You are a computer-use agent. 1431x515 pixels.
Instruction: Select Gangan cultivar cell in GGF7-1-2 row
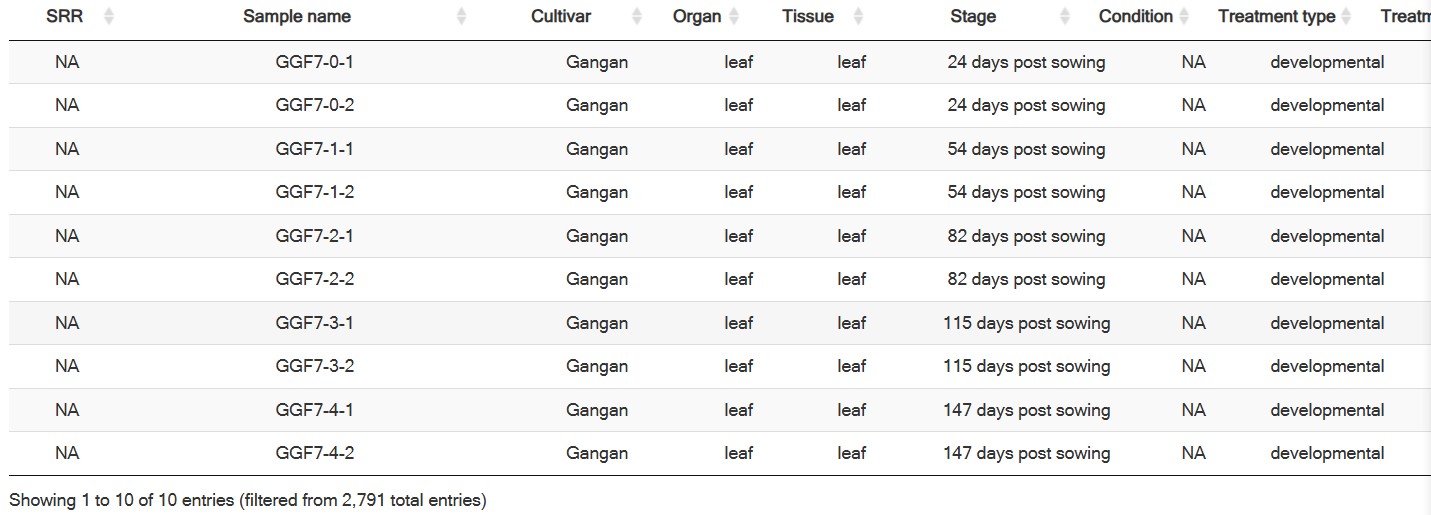coord(597,192)
